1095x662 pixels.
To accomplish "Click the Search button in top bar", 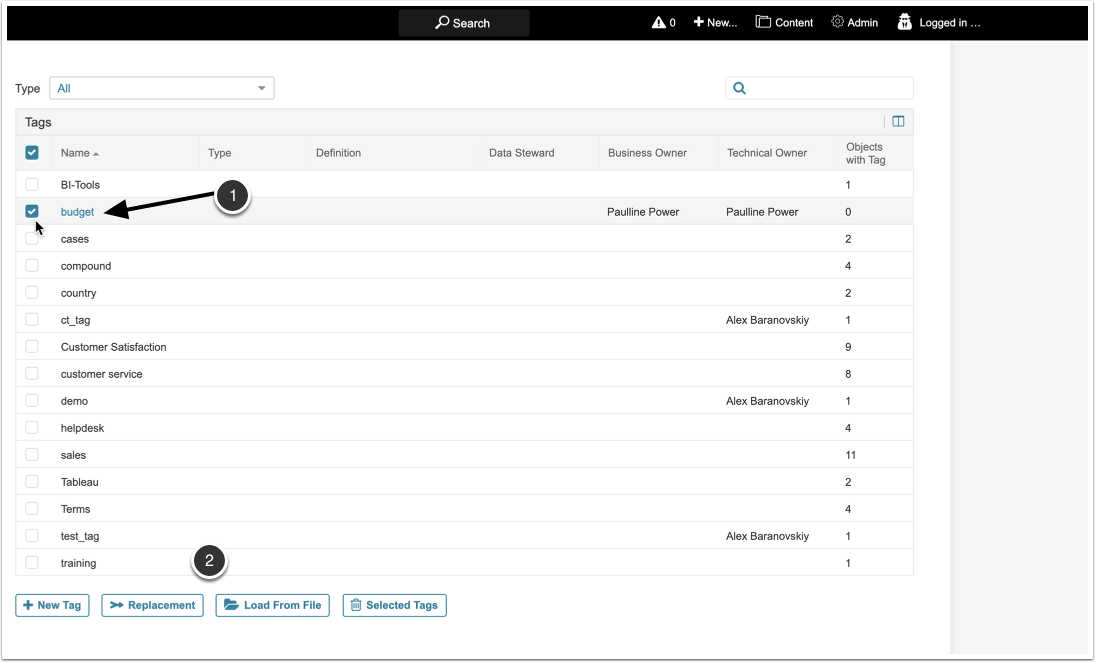I will click(x=463, y=23).
